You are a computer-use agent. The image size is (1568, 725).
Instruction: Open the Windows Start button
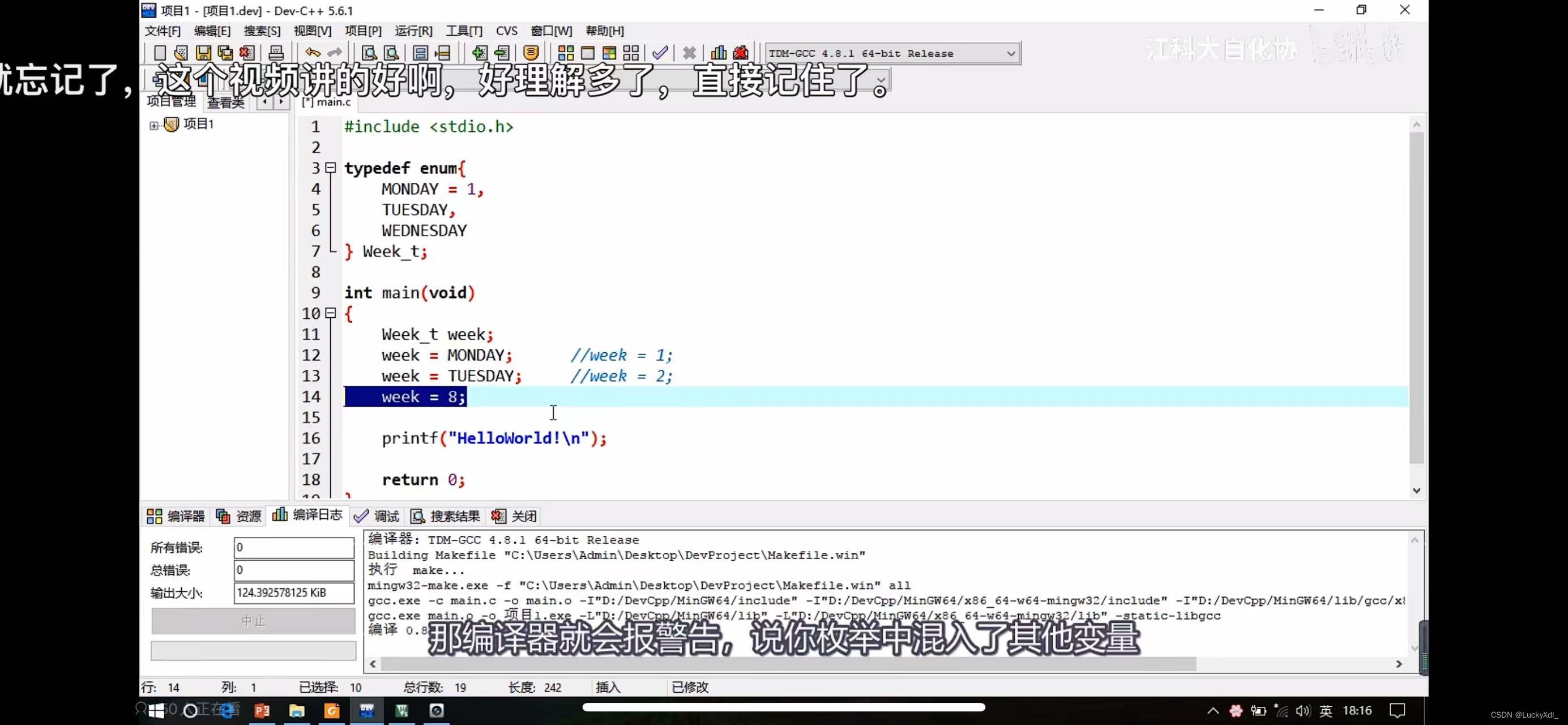156,710
